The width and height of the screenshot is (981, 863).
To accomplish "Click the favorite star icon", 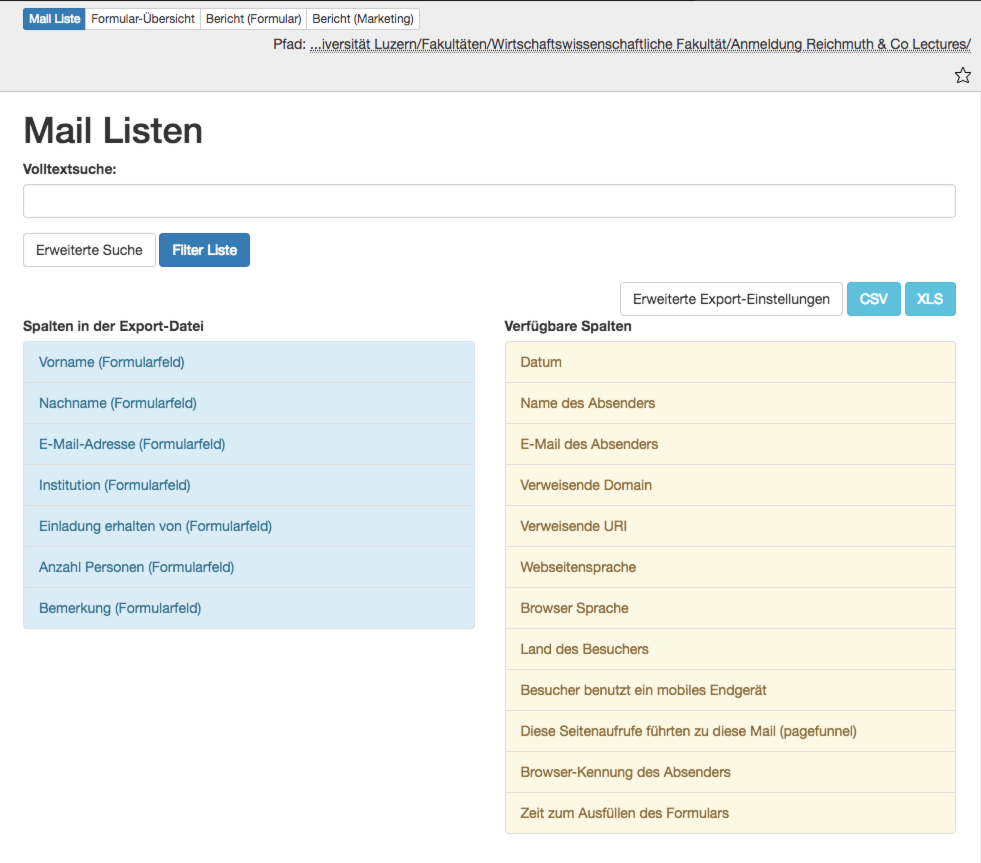I will (962, 75).
